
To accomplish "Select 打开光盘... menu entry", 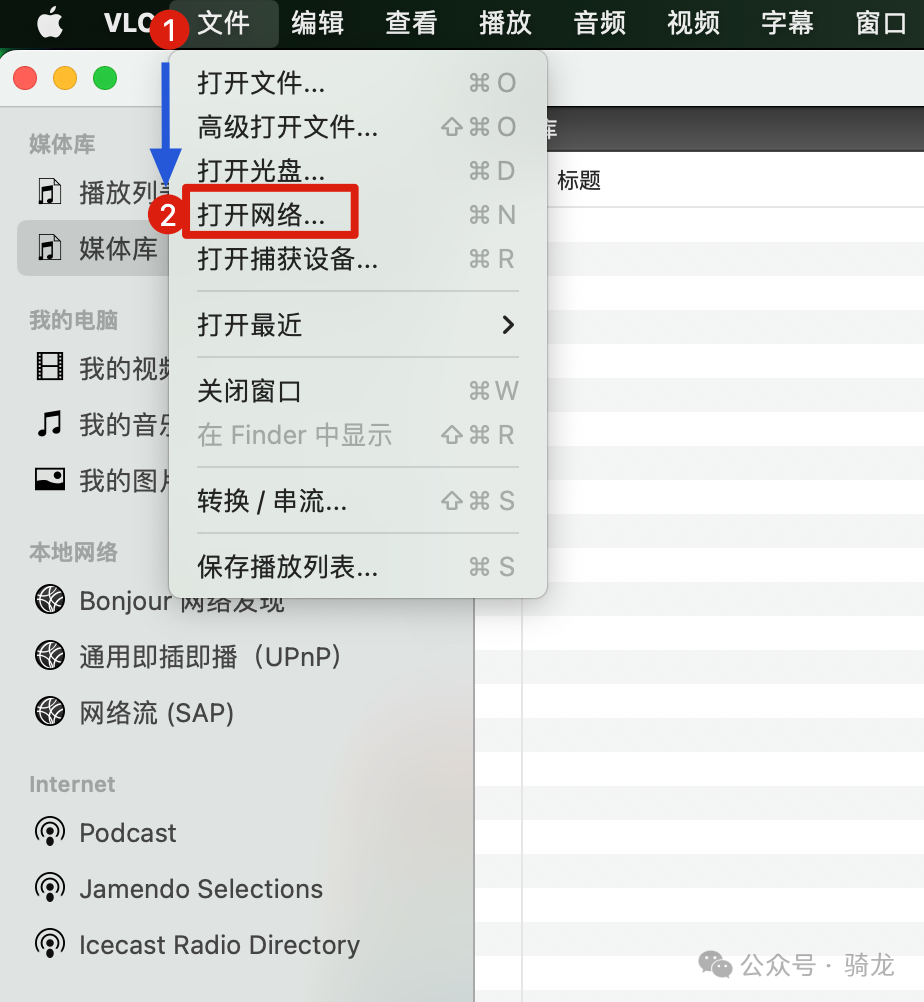I will pyautogui.click(x=357, y=171).
